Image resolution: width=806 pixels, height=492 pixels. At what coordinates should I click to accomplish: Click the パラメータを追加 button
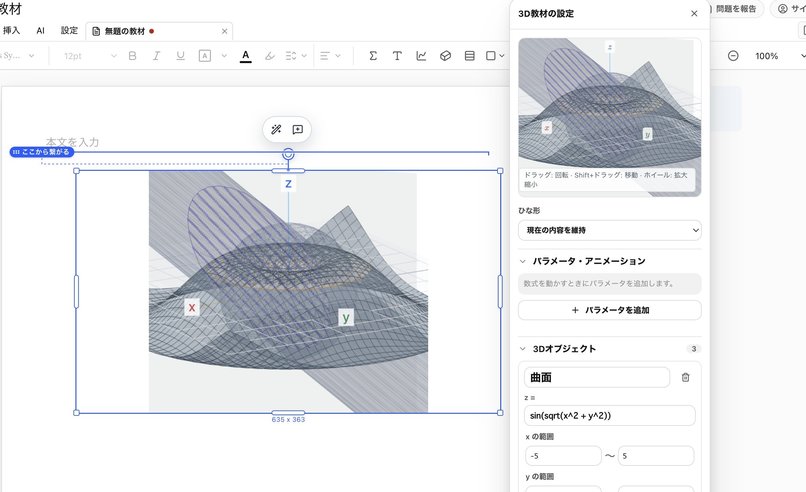pyautogui.click(x=610, y=310)
